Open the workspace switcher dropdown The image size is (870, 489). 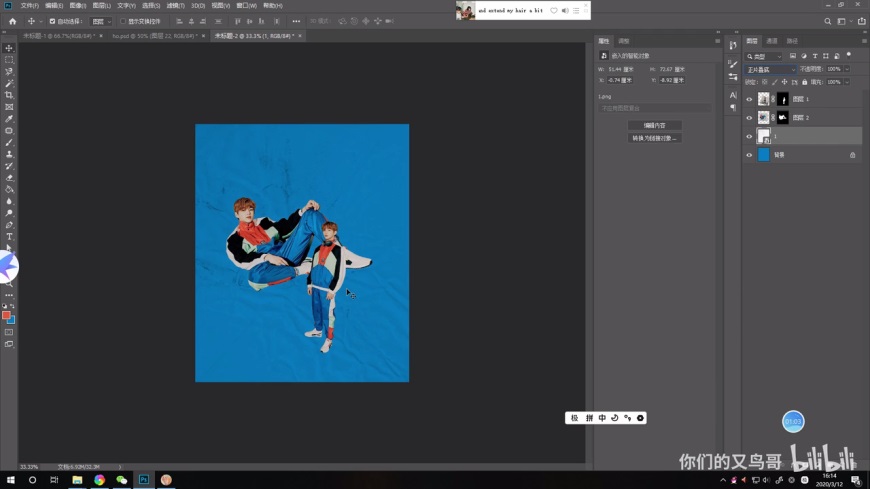coord(844,21)
